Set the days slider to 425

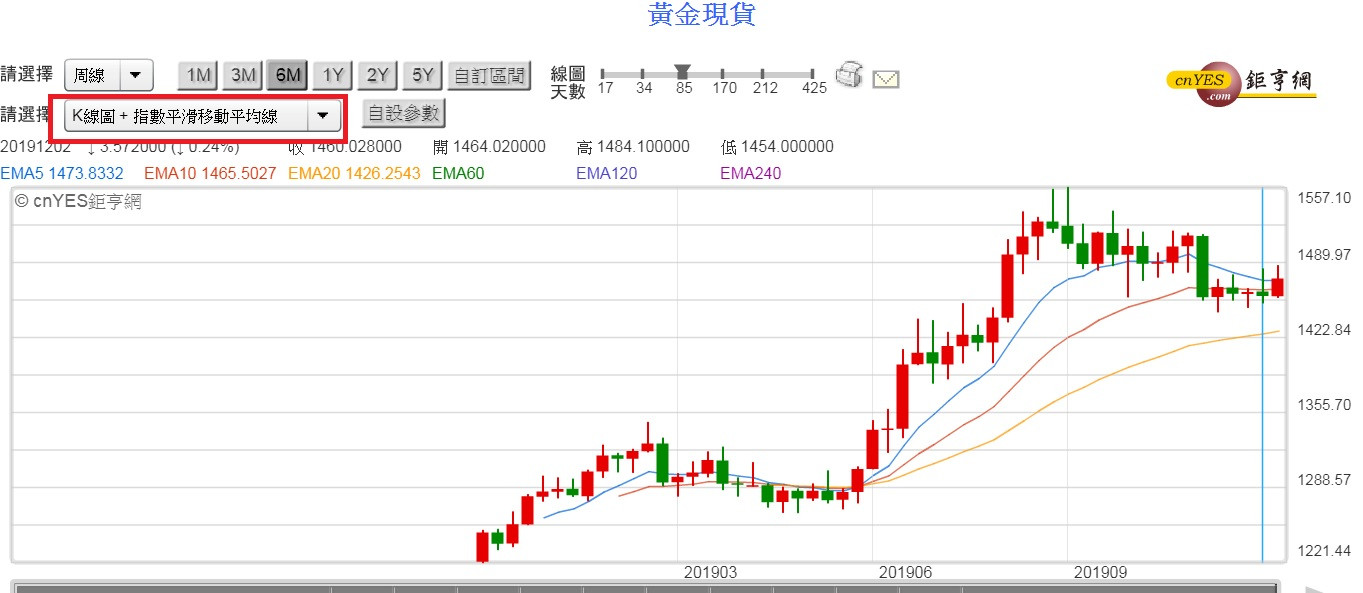coord(815,74)
